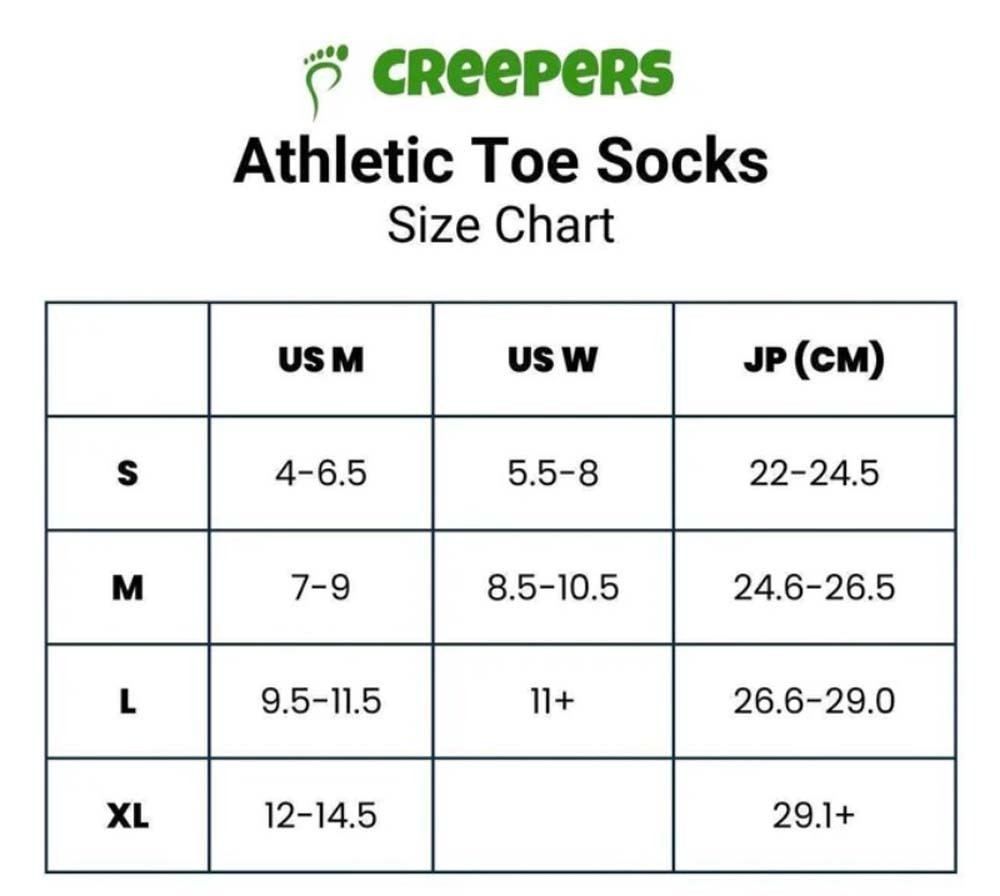
Task: Click the 8.5-10.5 women's size cell
Action: 552,587
